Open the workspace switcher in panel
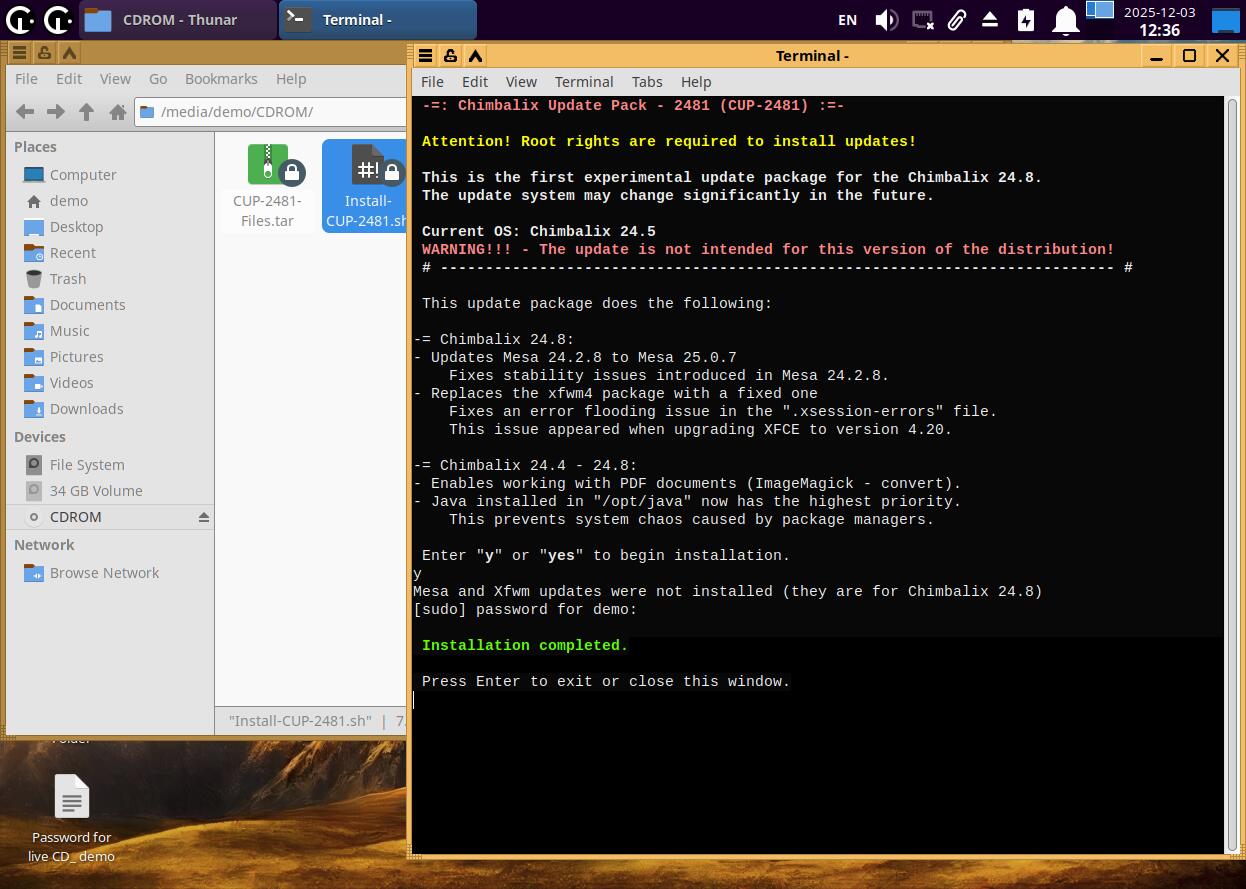 [x=1099, y=11]
